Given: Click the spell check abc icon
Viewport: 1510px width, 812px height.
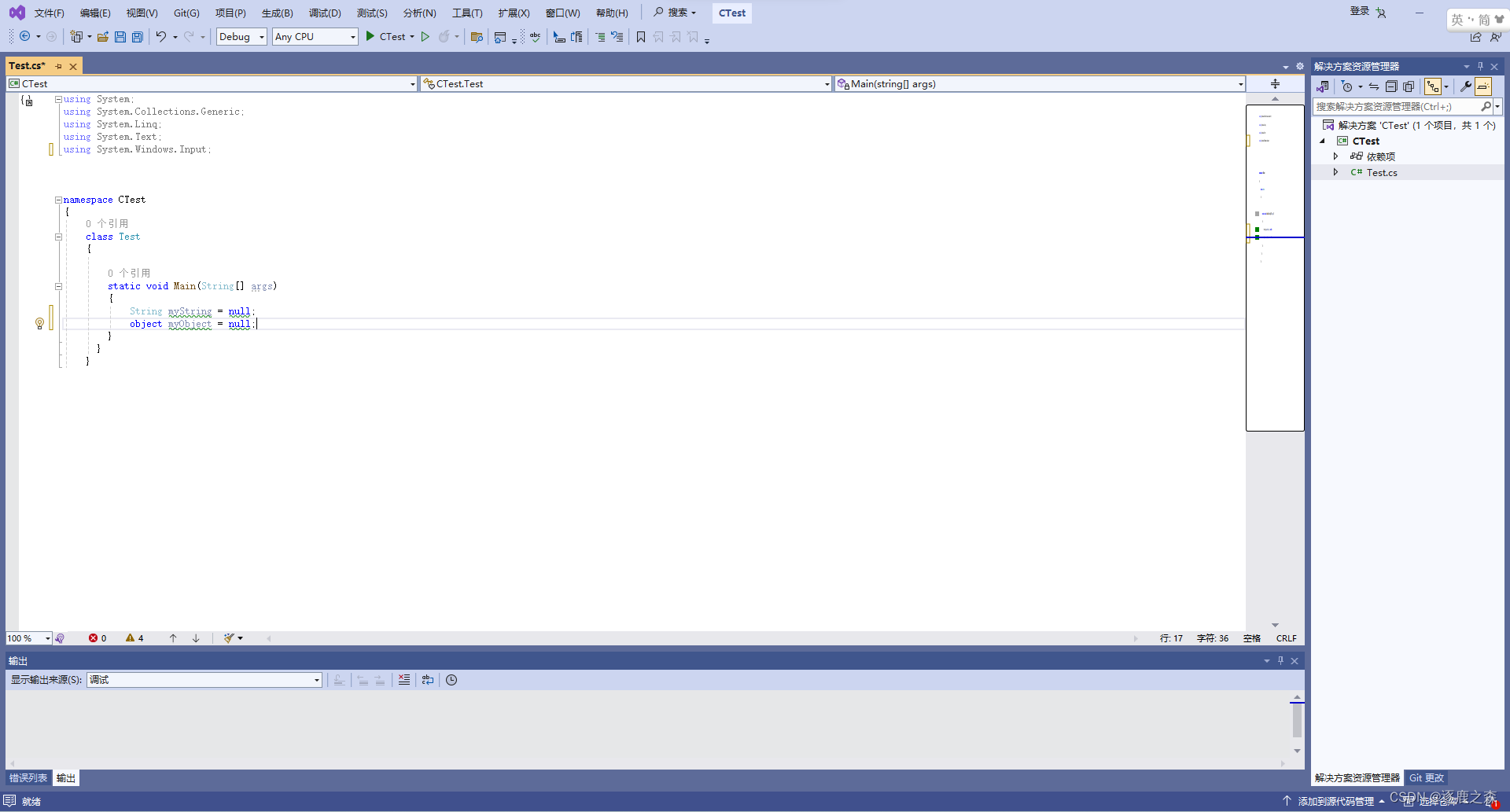Looking at the screenshot, I should tap(536, 37).
